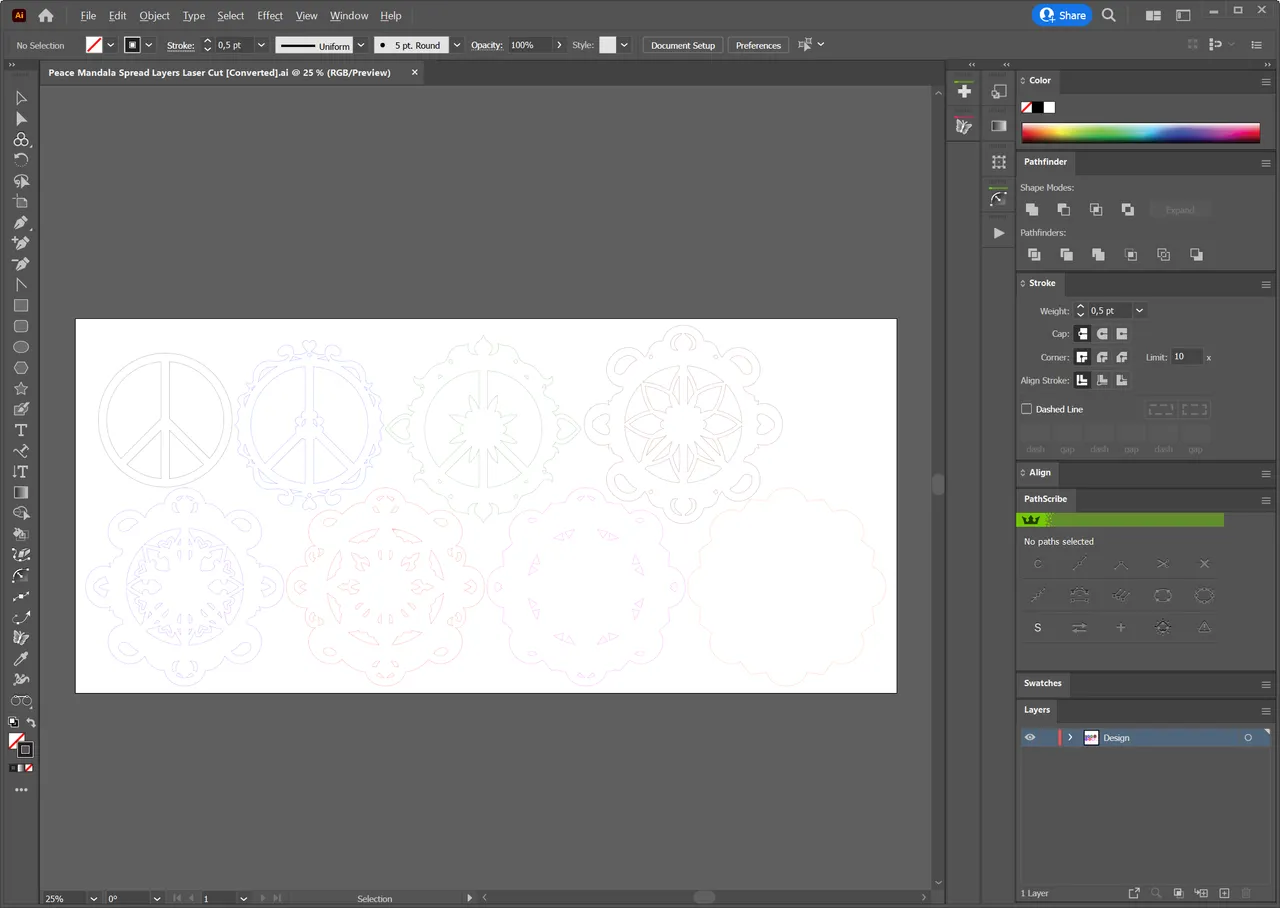Open the Style dropdown arrow
This screenshot has width=1280, height=908.
click(625, 45)
